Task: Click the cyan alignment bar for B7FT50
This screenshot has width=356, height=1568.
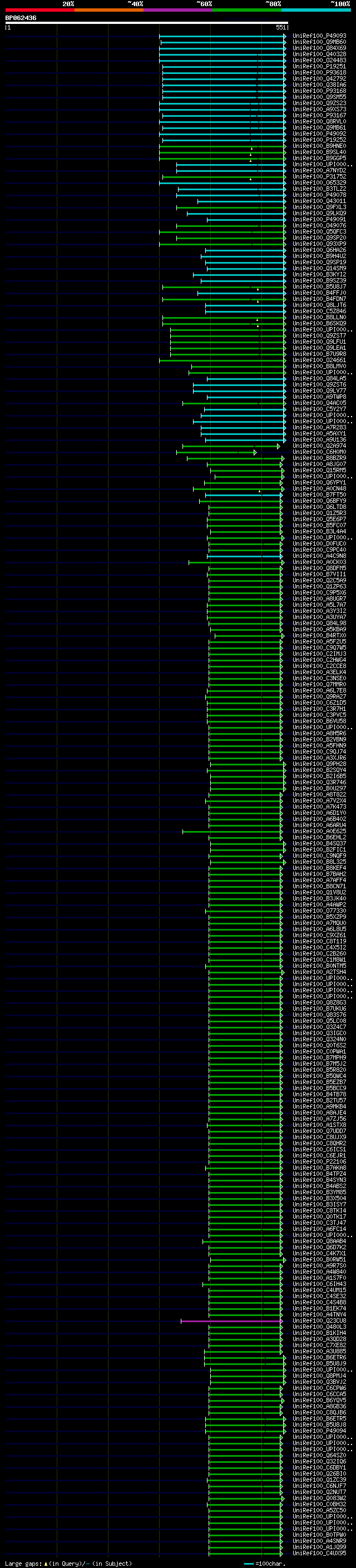Action: point(244,495)
